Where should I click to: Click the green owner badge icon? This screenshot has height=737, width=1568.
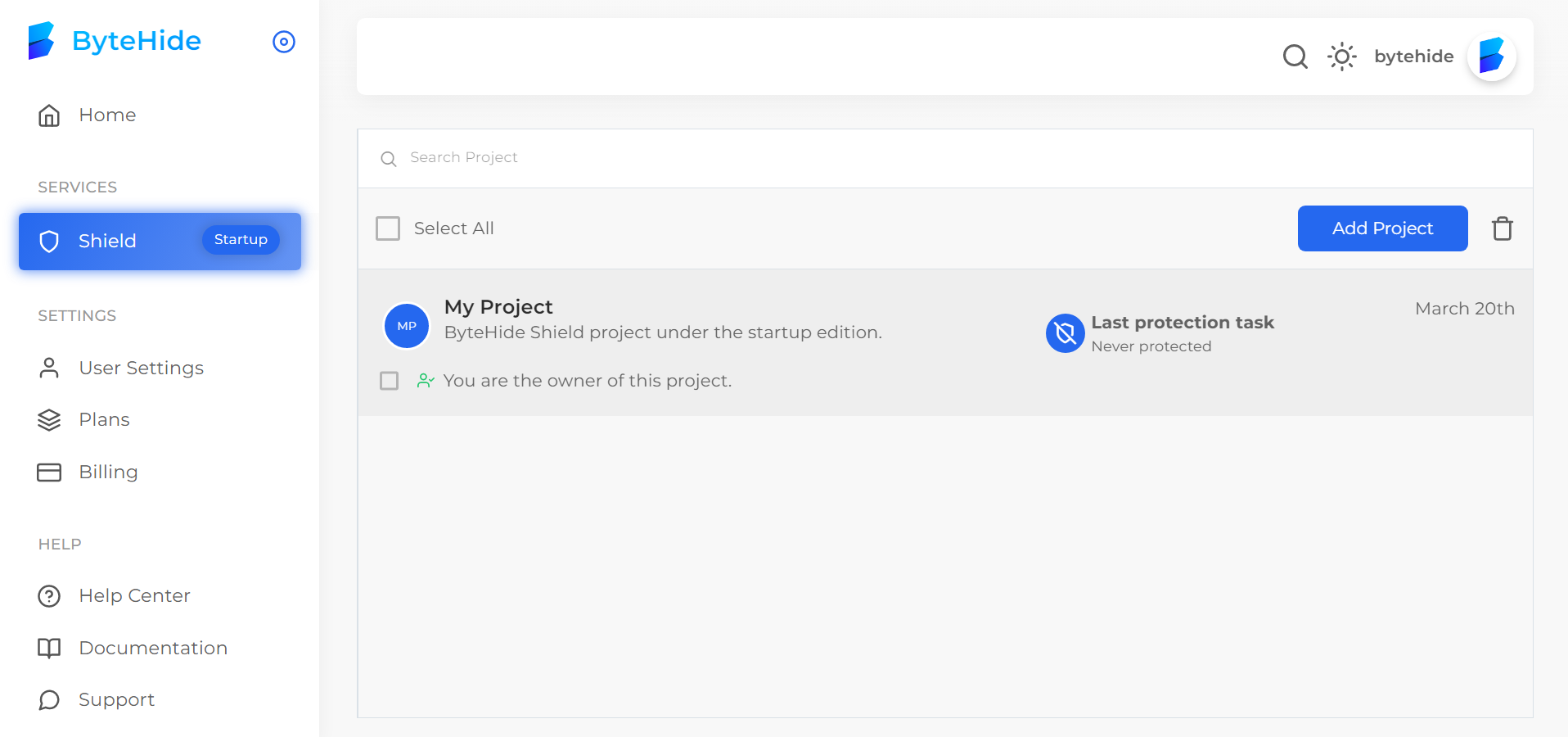[x=426, y=381]
